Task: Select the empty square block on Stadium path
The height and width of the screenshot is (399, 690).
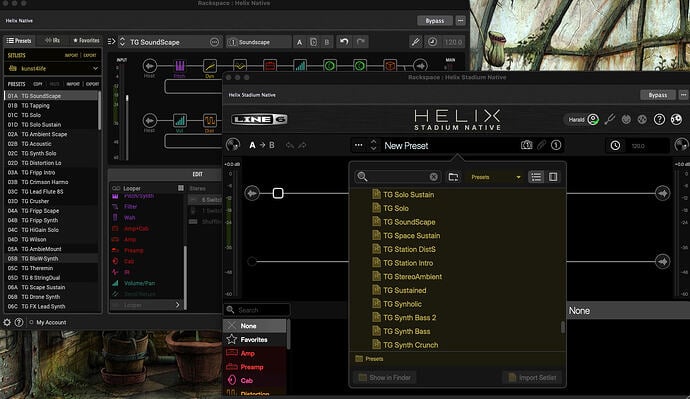Action: pyautogui.click(x=278, y=193)
